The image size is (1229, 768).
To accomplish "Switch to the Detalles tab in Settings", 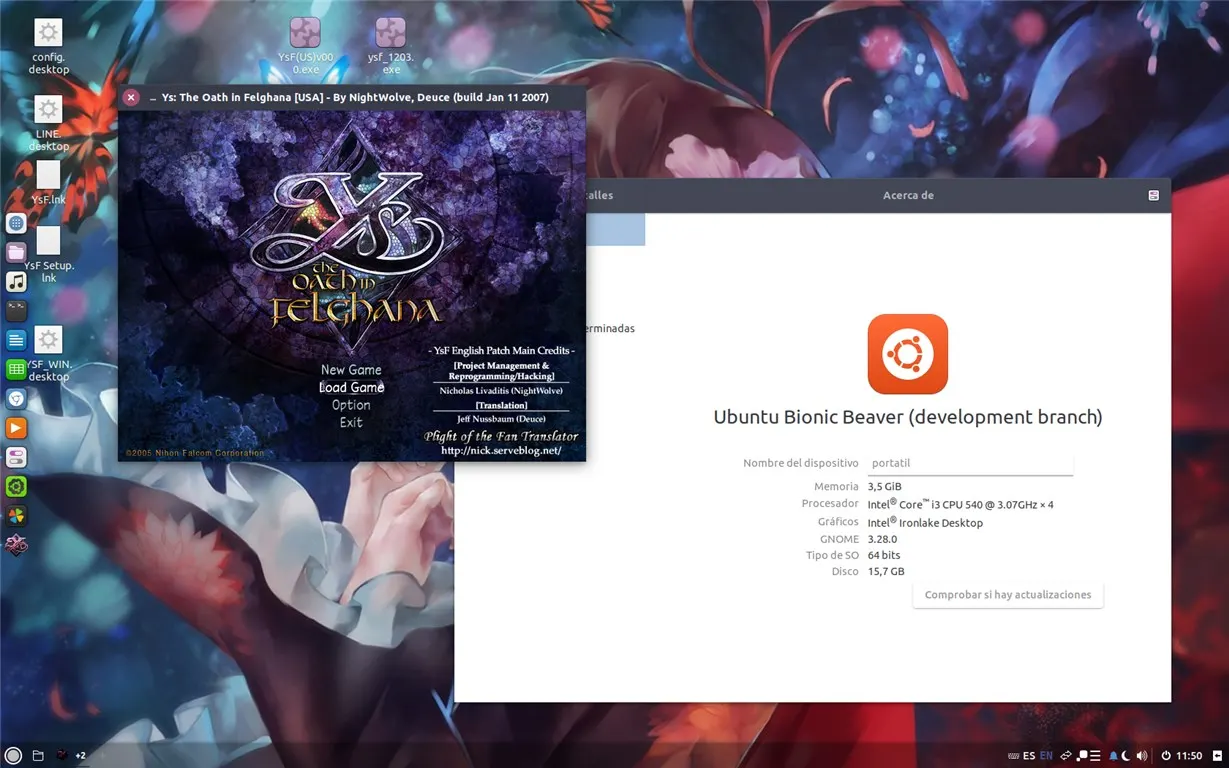I will coord(602,195).
